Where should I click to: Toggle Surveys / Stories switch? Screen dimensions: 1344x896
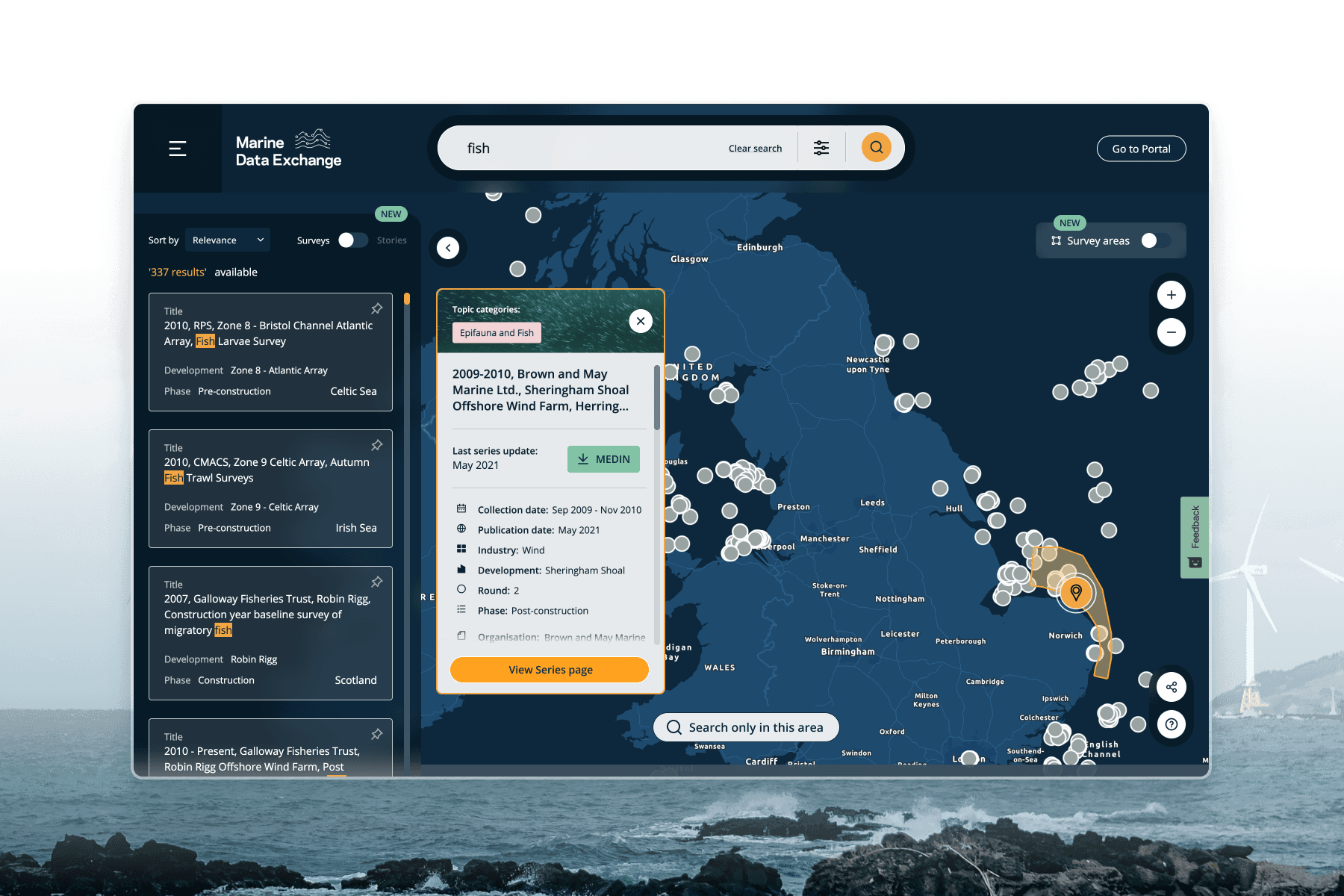352,240
